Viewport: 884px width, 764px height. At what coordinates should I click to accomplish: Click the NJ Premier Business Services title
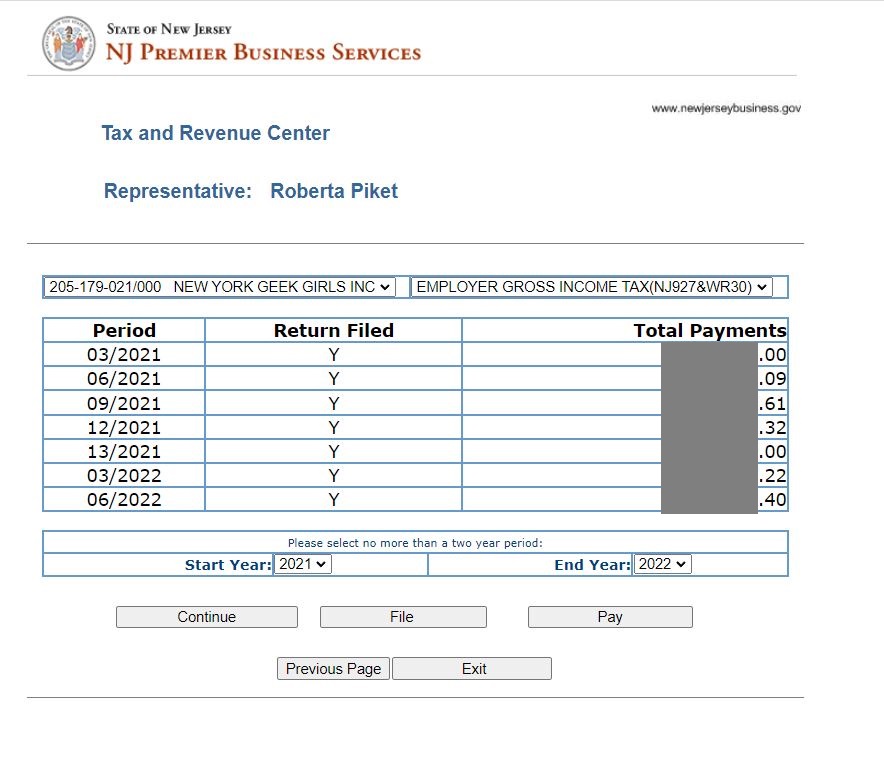263,53
